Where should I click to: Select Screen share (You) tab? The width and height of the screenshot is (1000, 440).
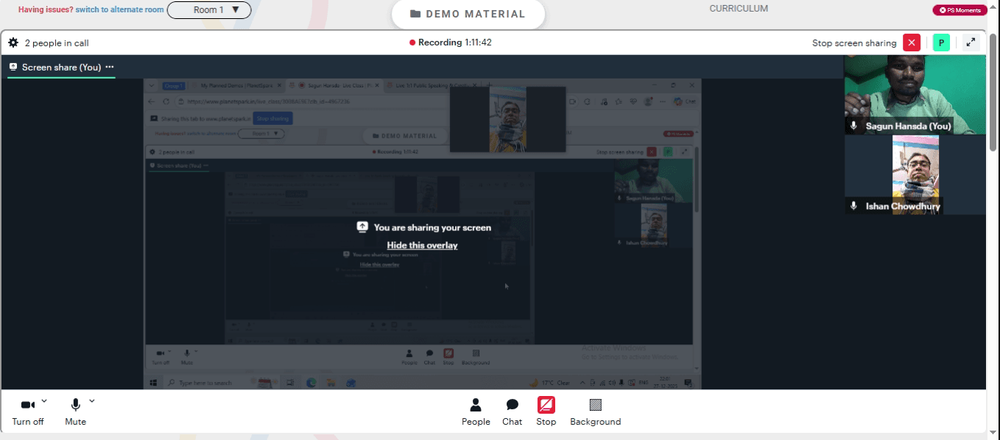point(61,67)
